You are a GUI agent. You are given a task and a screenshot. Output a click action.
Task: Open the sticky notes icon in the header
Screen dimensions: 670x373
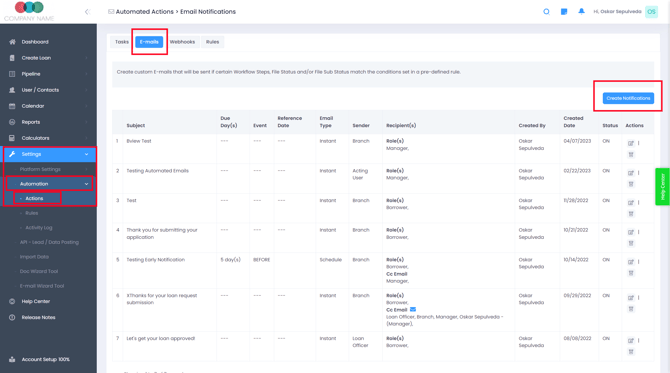[x=564, y=12]
